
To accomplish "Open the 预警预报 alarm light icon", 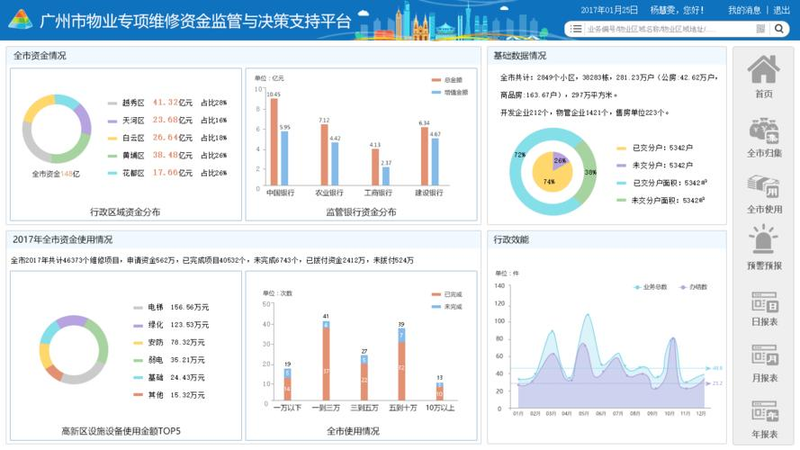I will tap(763, 239).
